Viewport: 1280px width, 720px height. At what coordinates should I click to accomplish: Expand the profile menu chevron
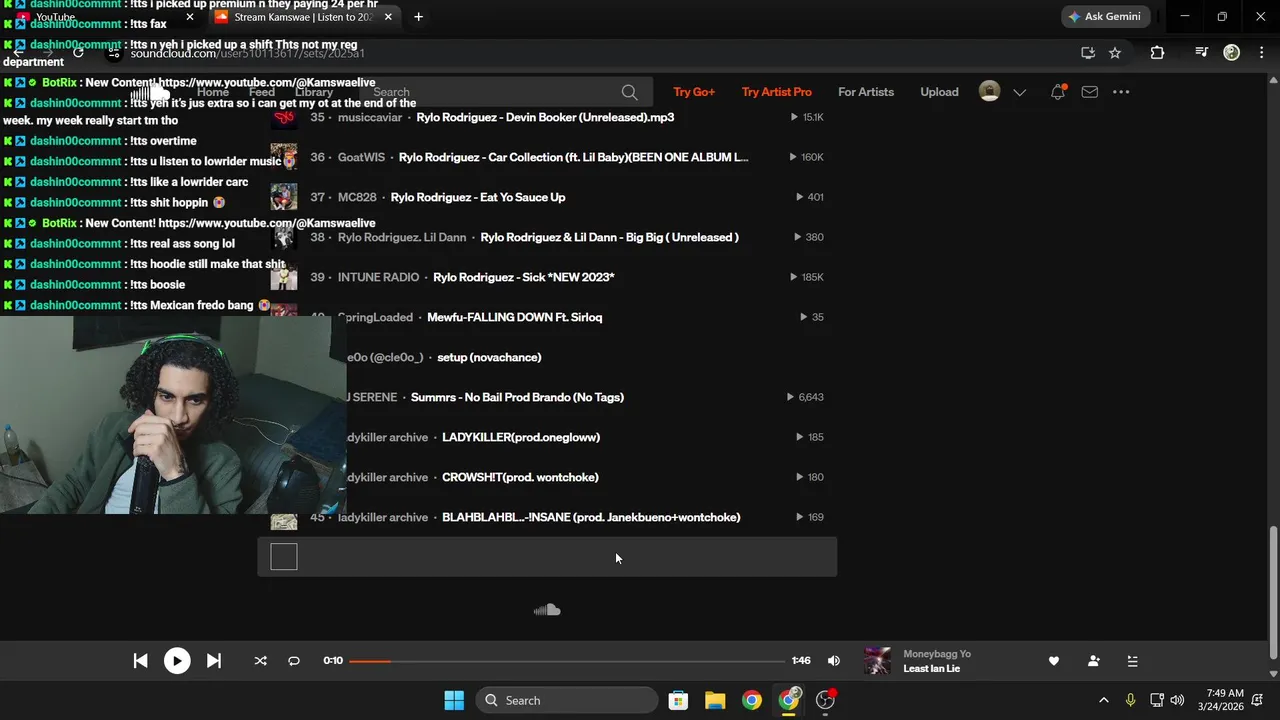click(1019, 92)
